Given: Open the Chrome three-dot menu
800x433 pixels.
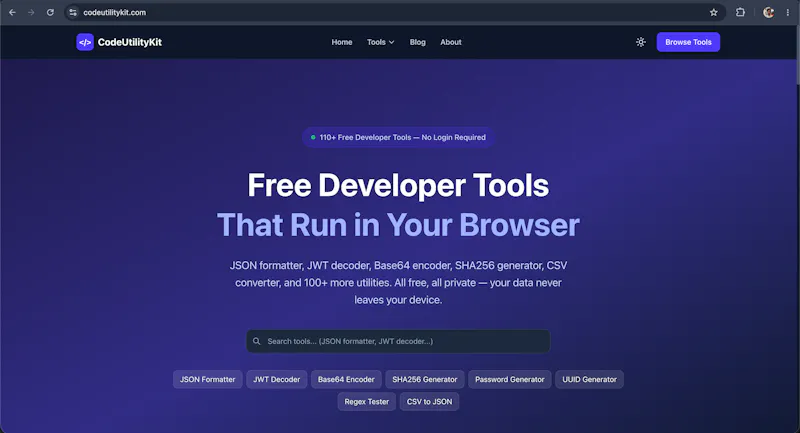Looking at the screenshot, I should (787, 12).
